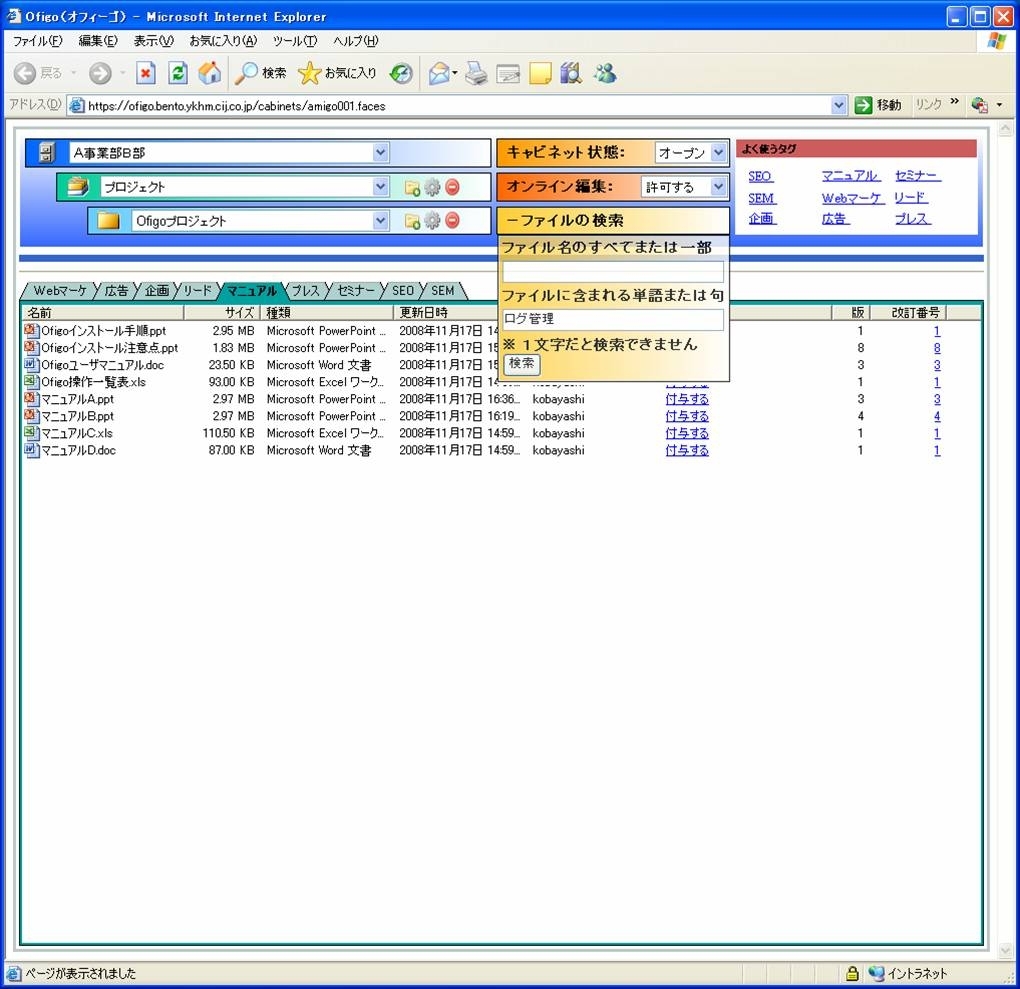Open Favorites star toolbar button

[x=337, y=73]
